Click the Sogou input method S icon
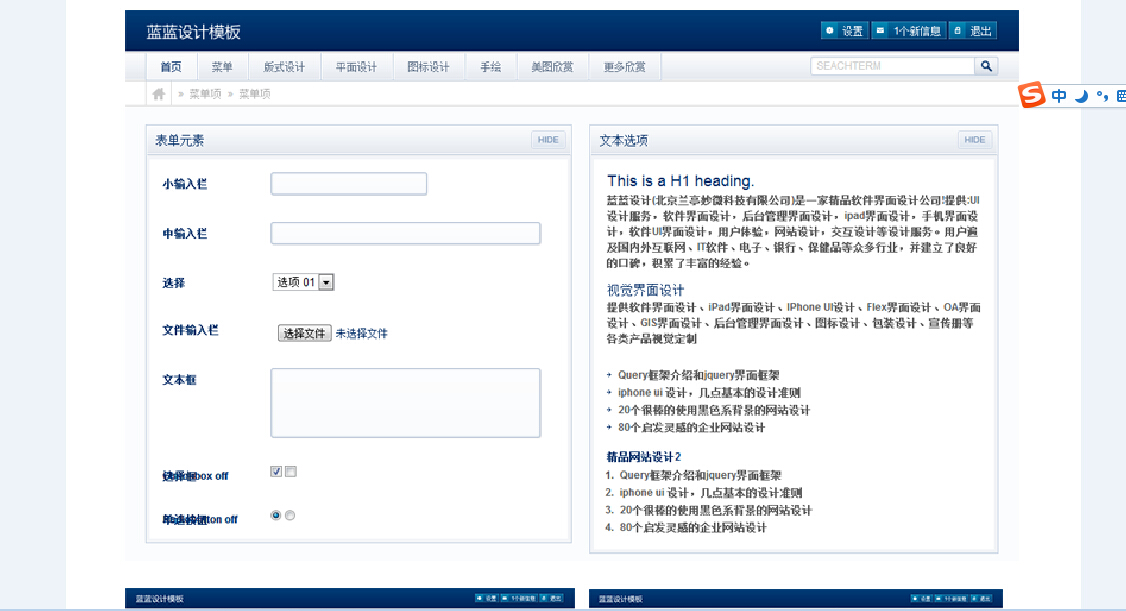This screenshot has width=1126, height=611. 1032,96
